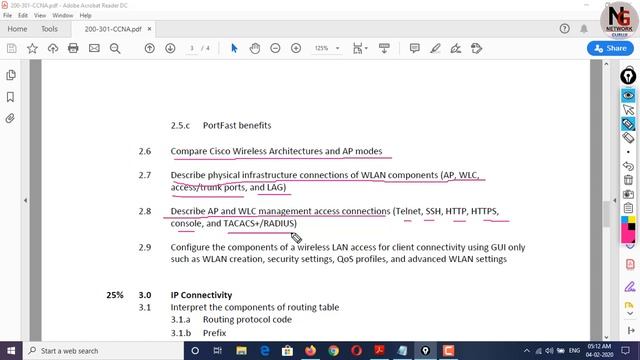640x360 pixels.
Task: Open the View menu
Action: coord(40,16)
